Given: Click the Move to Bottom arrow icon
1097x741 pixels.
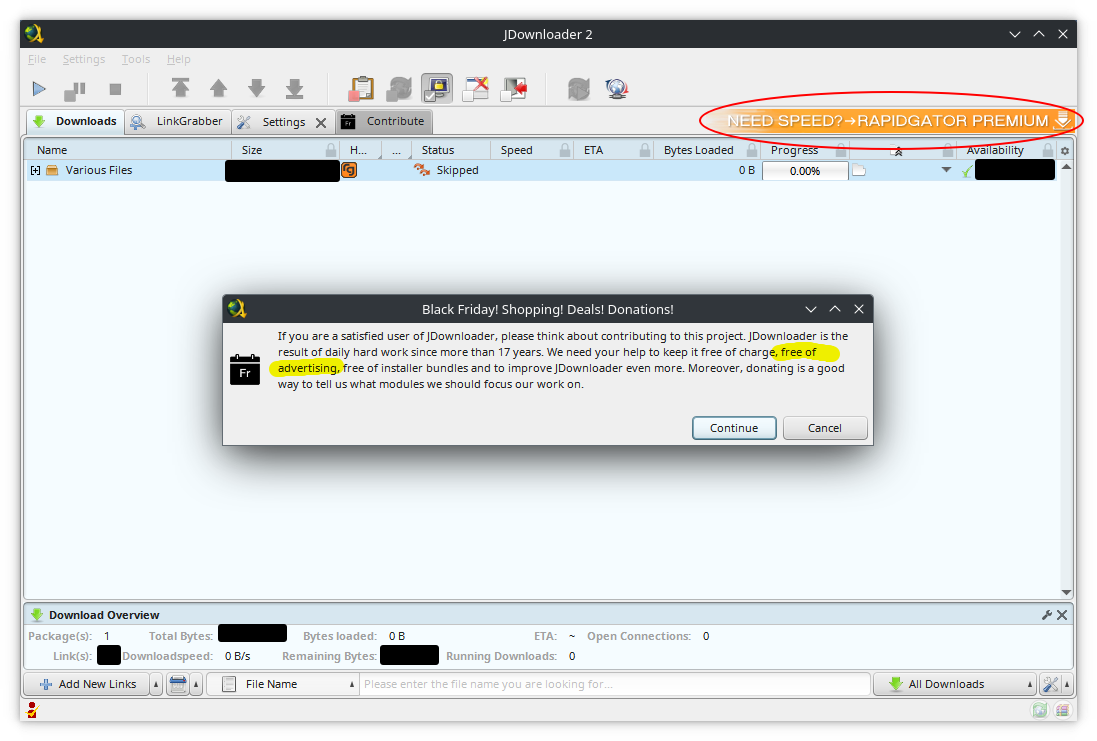Looking at the screenshot, I should click(x=294, y=89).
